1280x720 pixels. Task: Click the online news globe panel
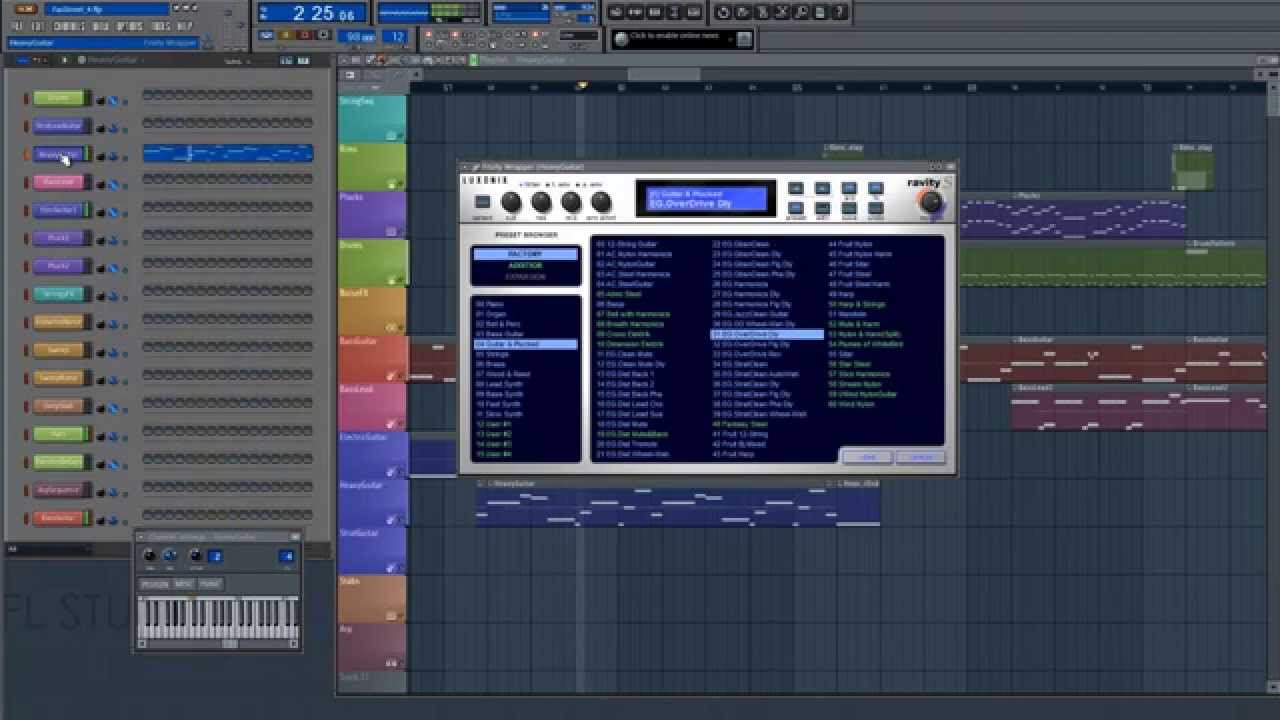point(682,38)
